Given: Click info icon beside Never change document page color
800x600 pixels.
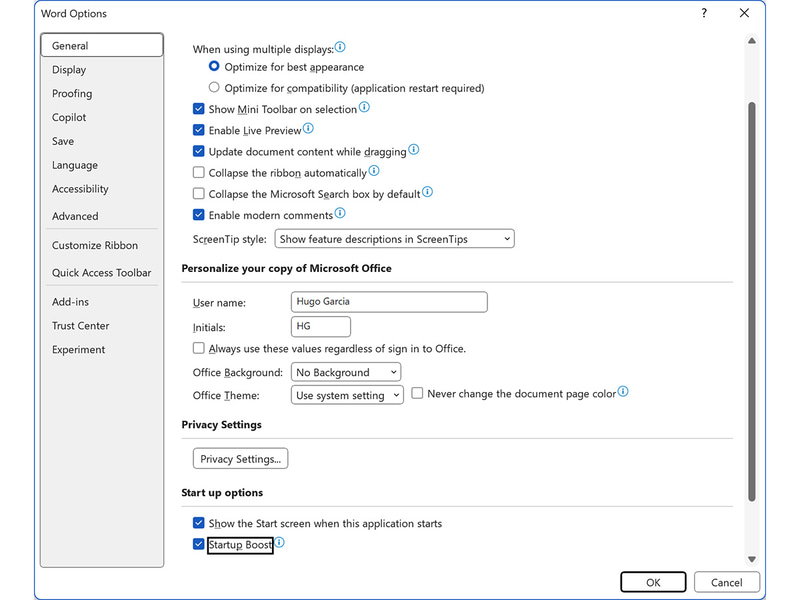Looking at the screenshot, I should tap(623, 392).
